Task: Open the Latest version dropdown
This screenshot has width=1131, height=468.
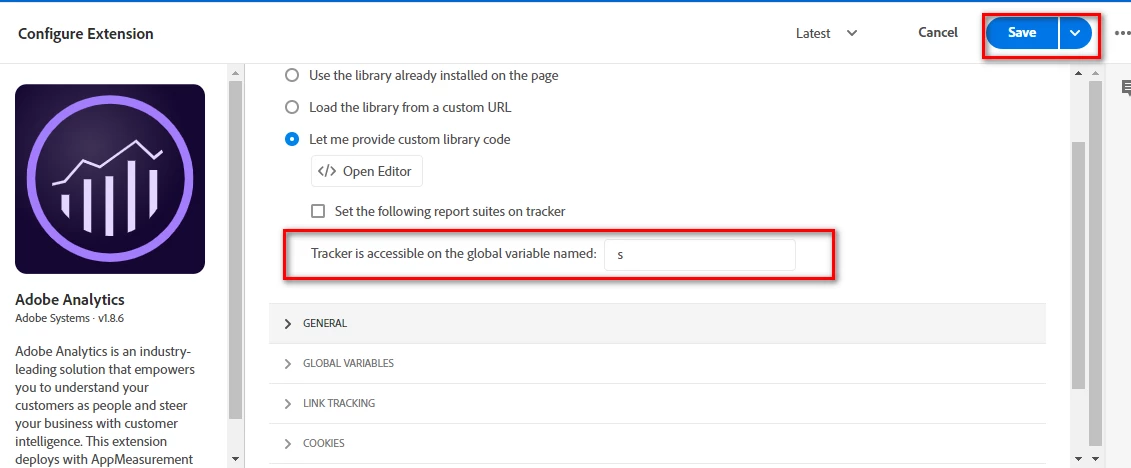Action: [x=827, y=33]
